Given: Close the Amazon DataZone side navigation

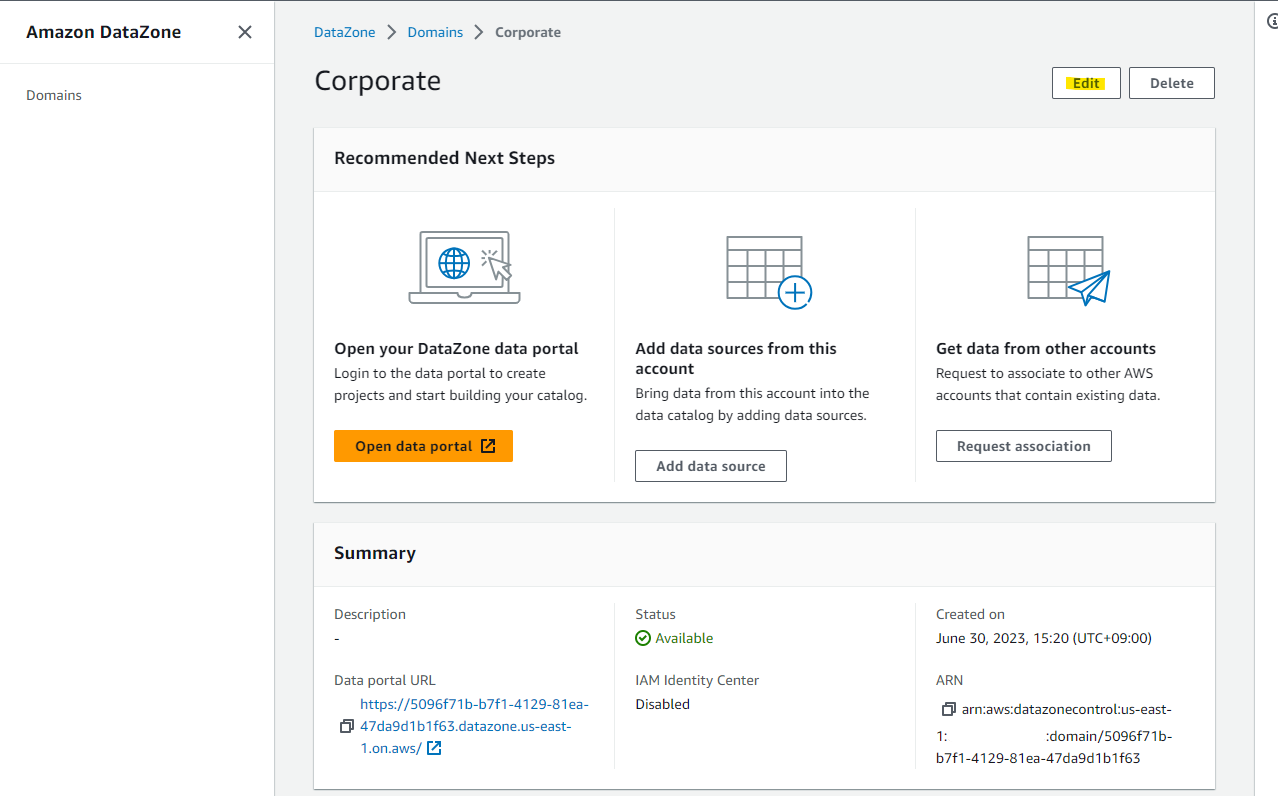Looking at the screenshot, I should tap(245, 32).
